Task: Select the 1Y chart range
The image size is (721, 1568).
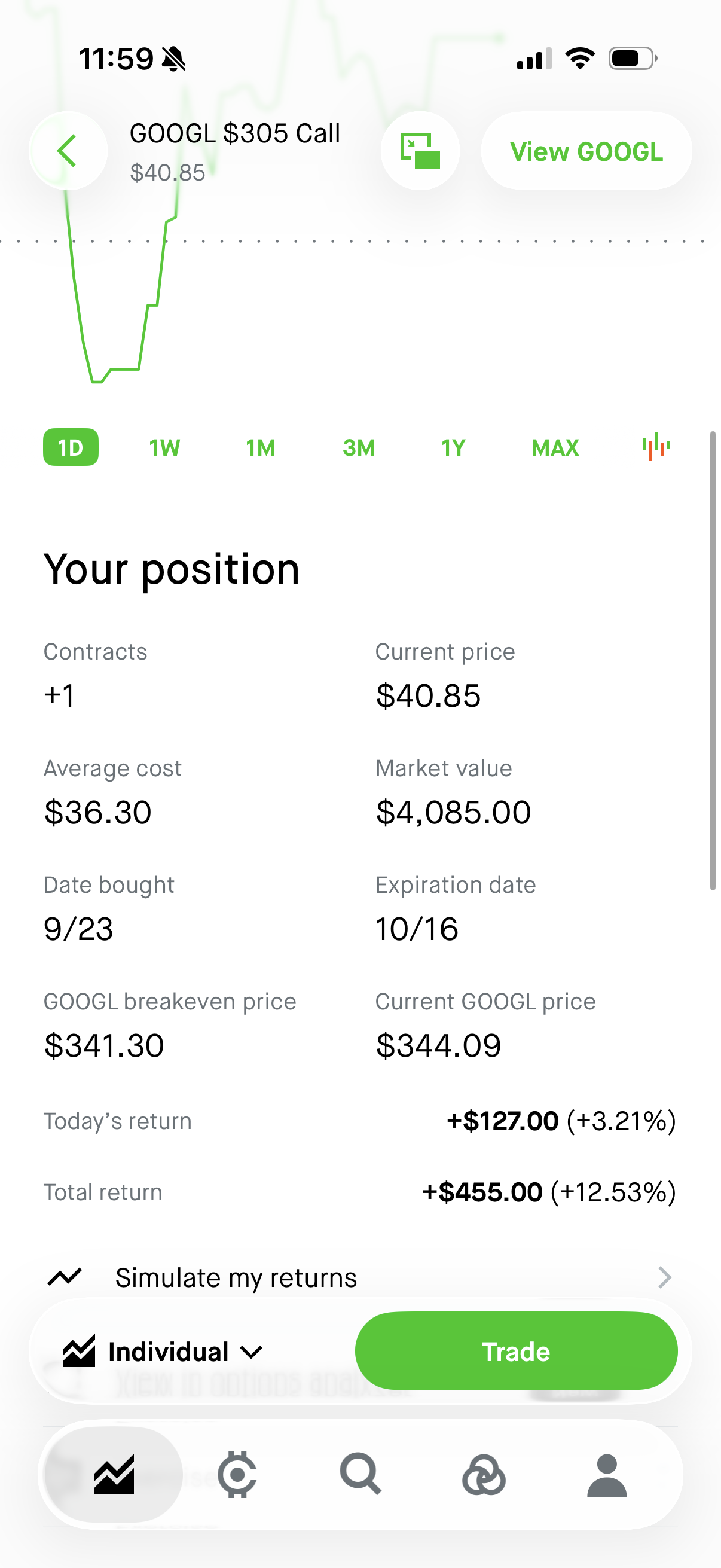Action: 453,447
